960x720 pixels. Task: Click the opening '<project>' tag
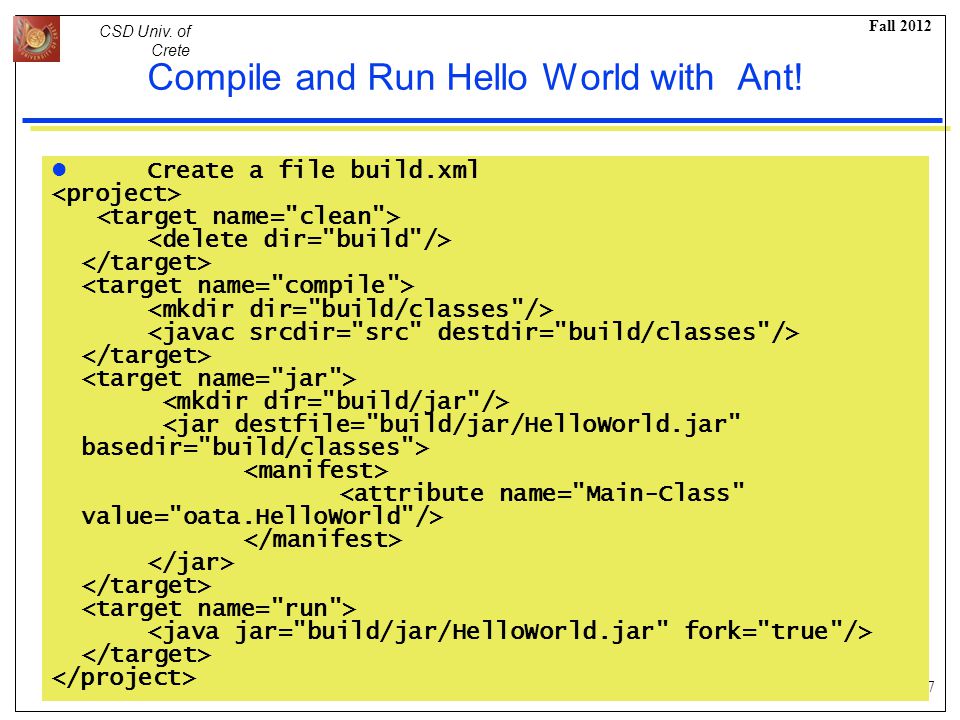(x=116, y=193)
